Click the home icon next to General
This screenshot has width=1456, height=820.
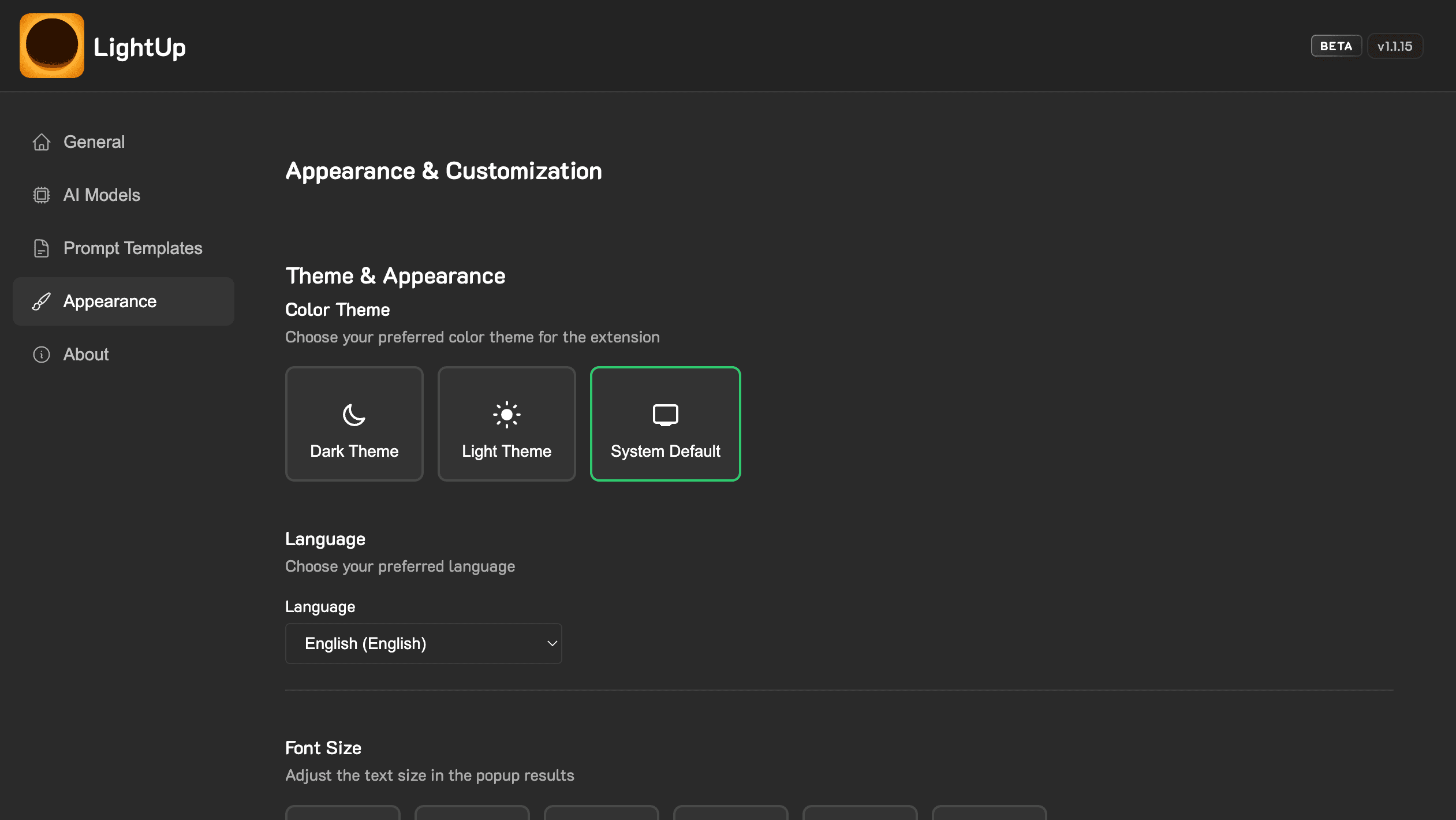point(42,142)
